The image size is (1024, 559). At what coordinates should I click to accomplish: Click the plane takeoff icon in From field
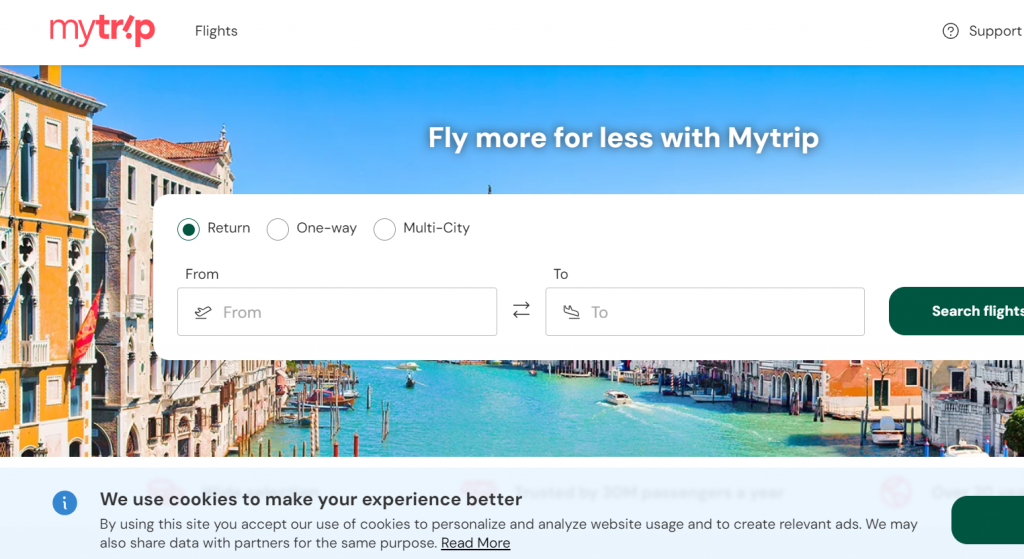tap(203, 312)
